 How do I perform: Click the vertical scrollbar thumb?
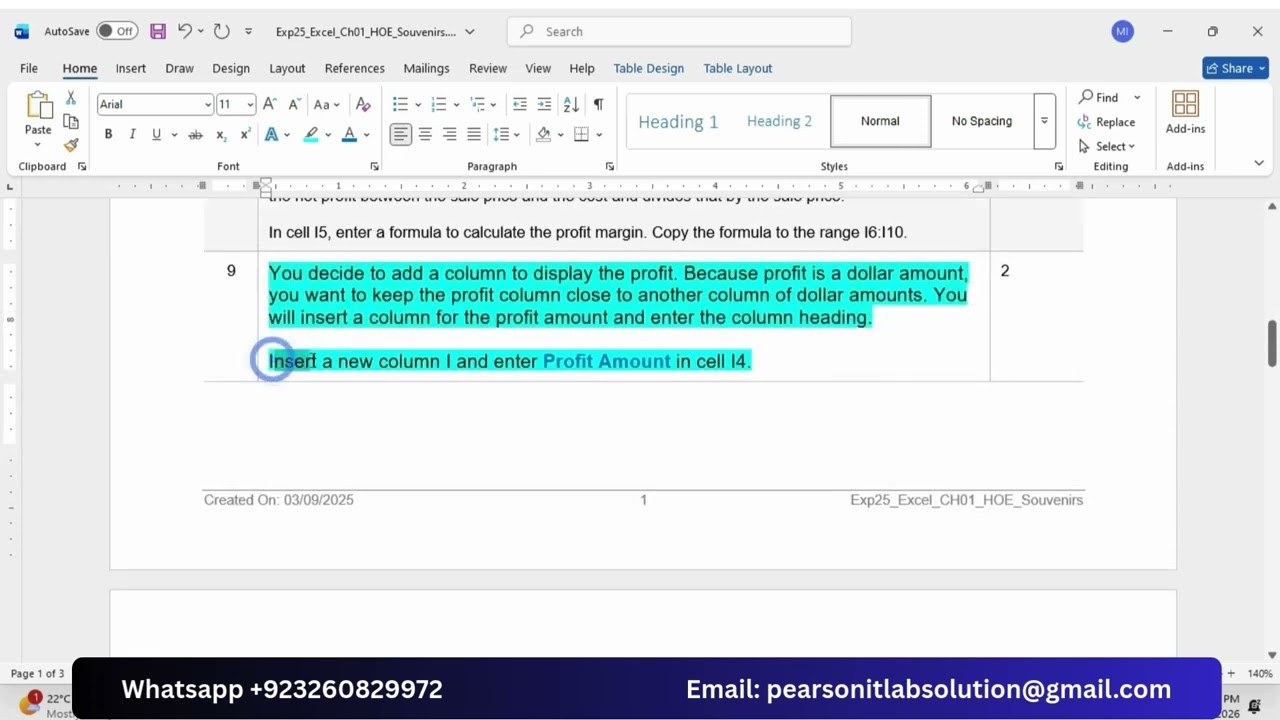pos(1272,343)
